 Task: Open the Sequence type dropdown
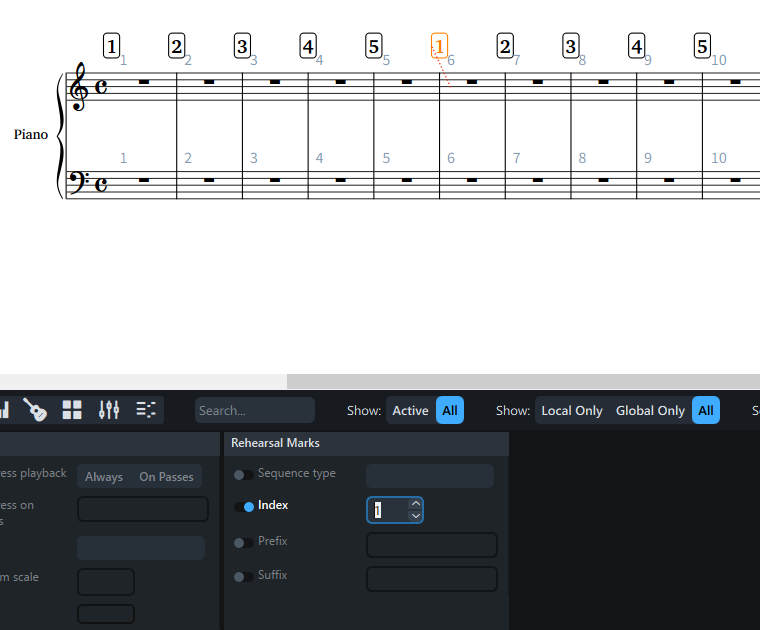(x=430, y=476)
